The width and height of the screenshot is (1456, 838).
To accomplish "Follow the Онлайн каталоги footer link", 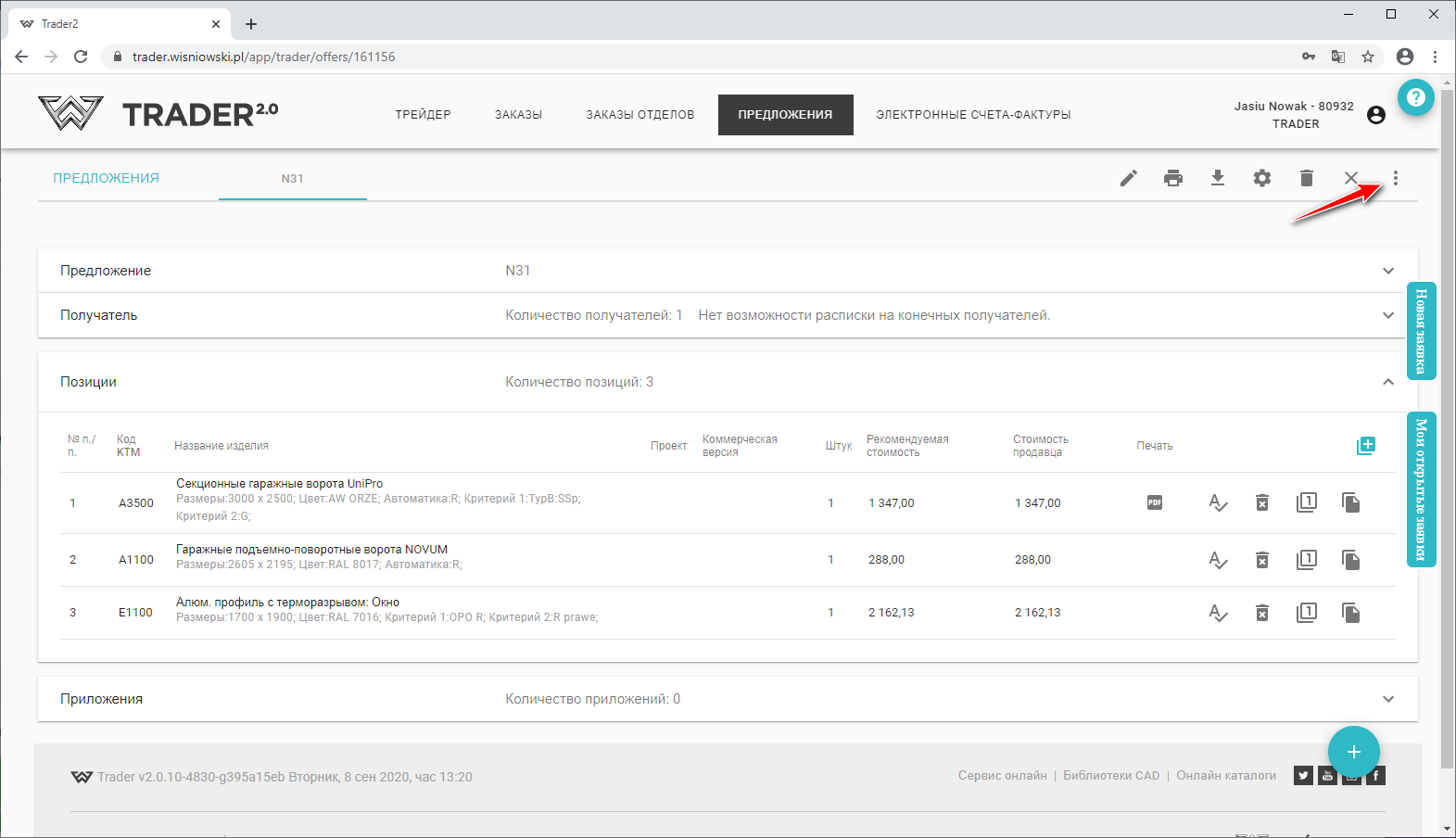I will 1226,776.
